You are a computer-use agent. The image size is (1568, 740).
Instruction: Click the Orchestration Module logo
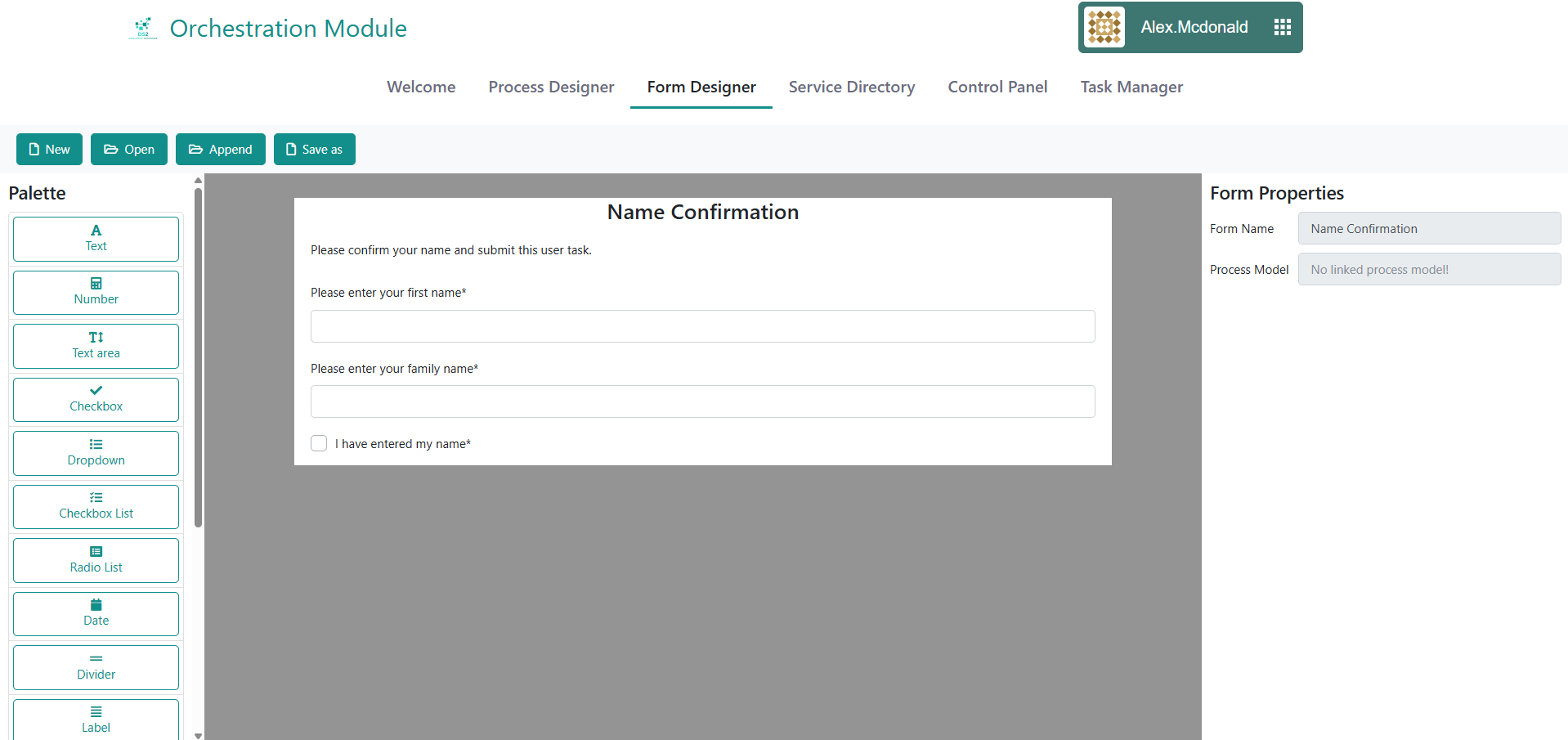pyautogui.click(x=143, y=28)
